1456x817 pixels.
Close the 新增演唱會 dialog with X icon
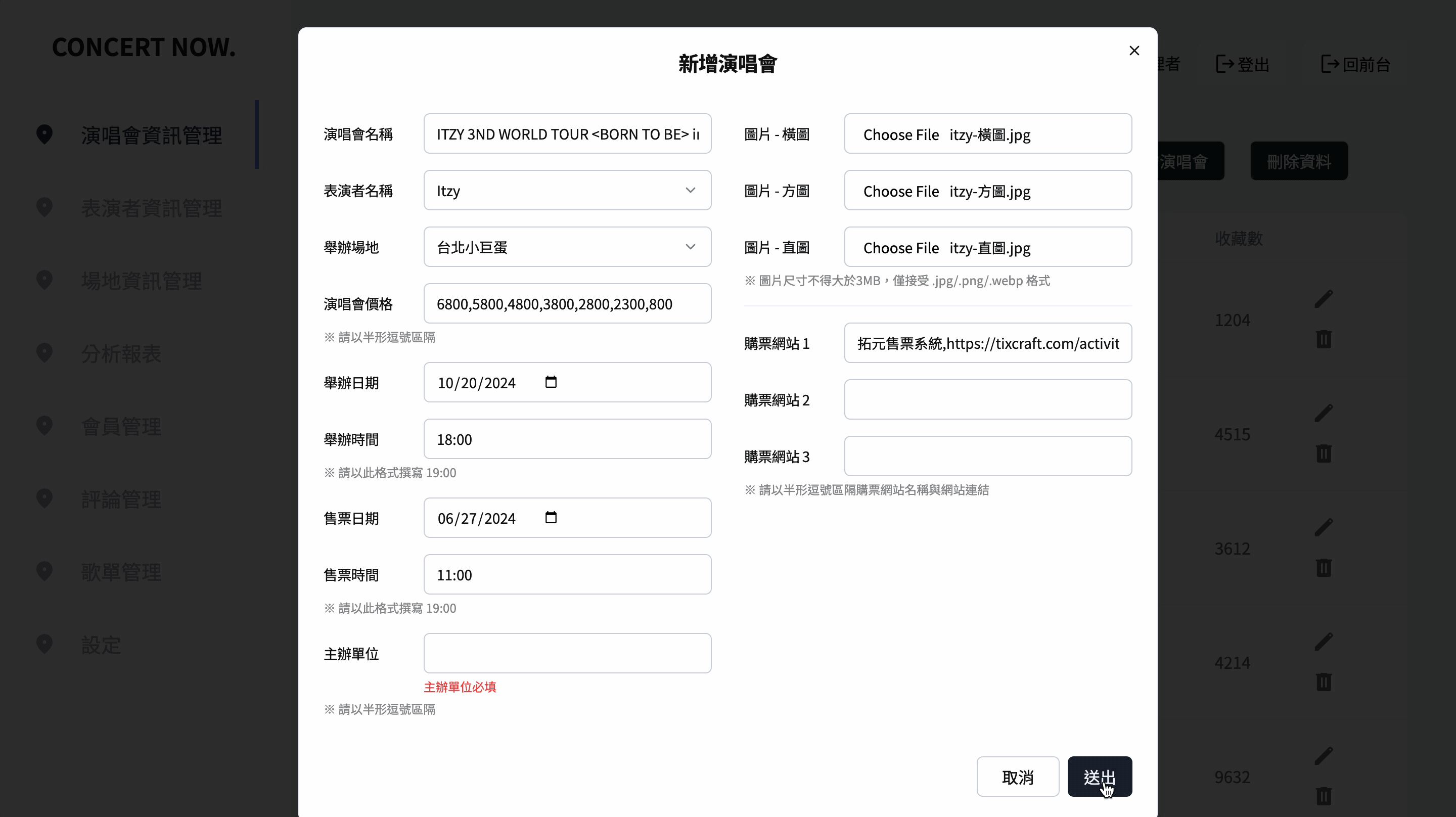click(x=1134, y=51)
